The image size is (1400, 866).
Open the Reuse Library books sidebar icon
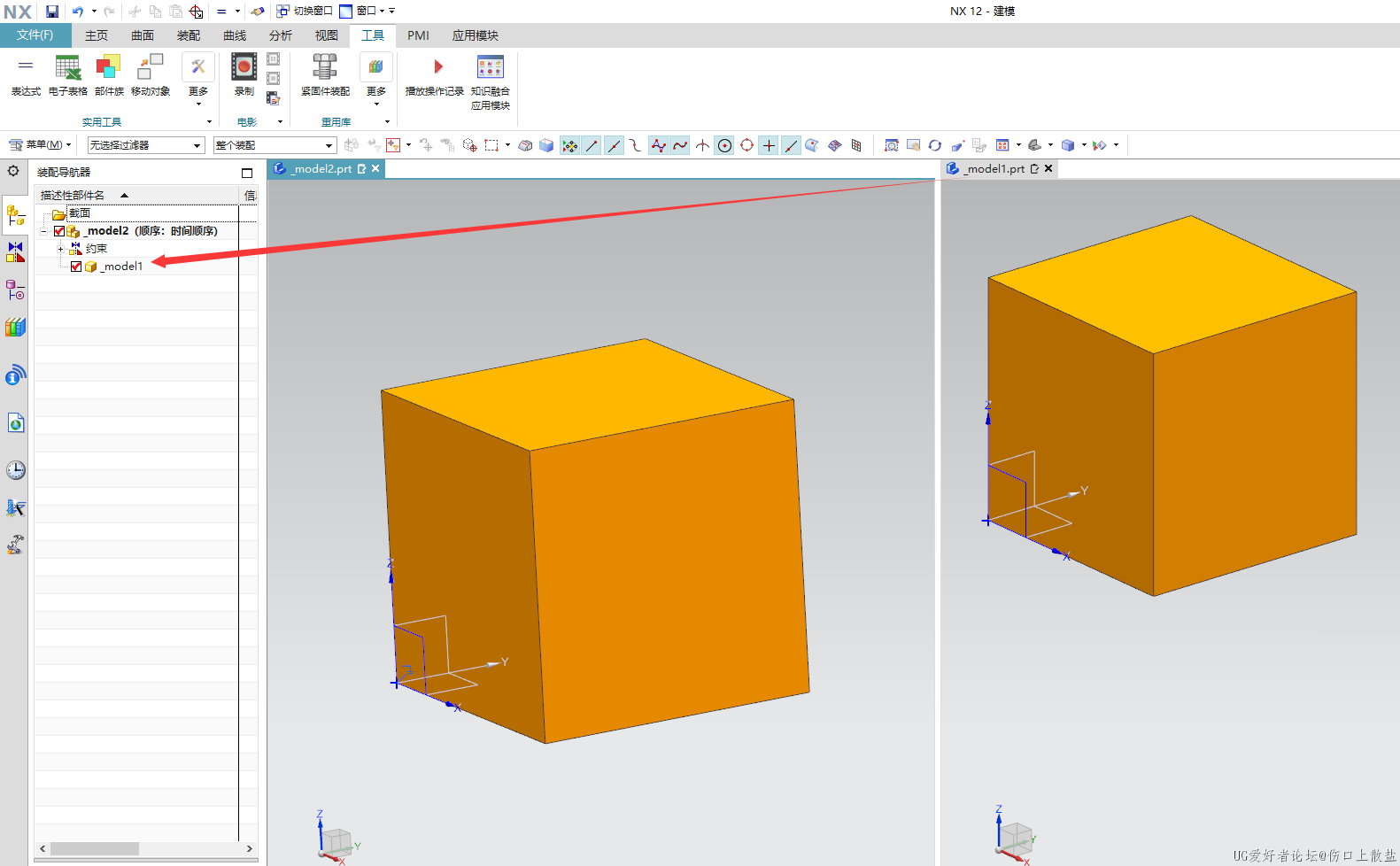coord(15,328)
